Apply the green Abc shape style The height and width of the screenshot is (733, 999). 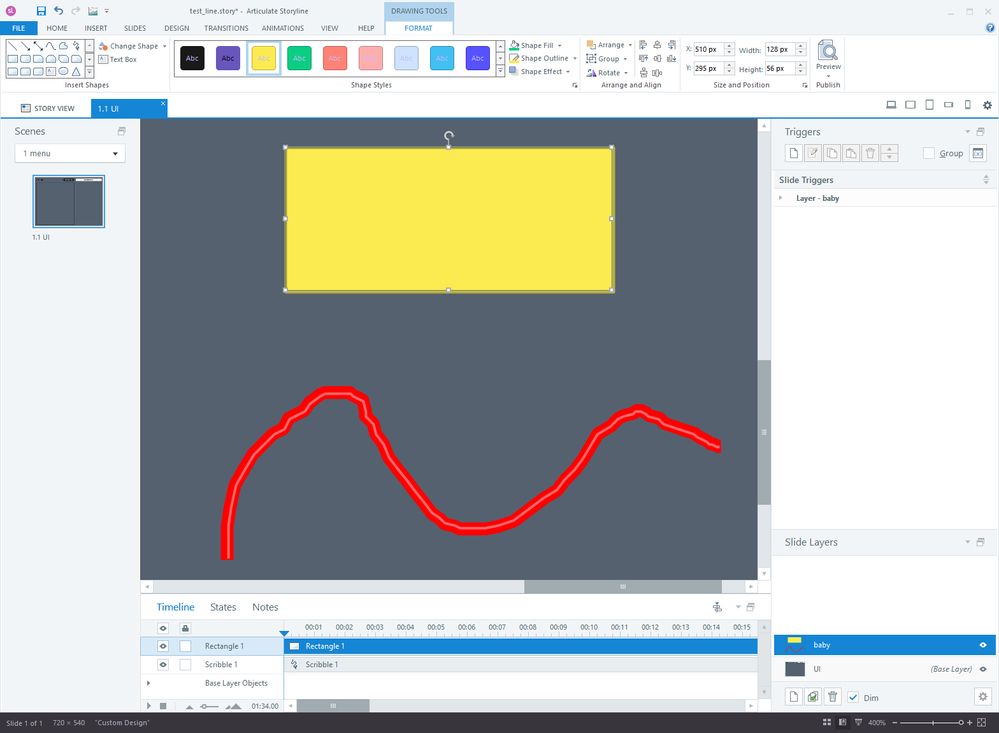(299, 58)
